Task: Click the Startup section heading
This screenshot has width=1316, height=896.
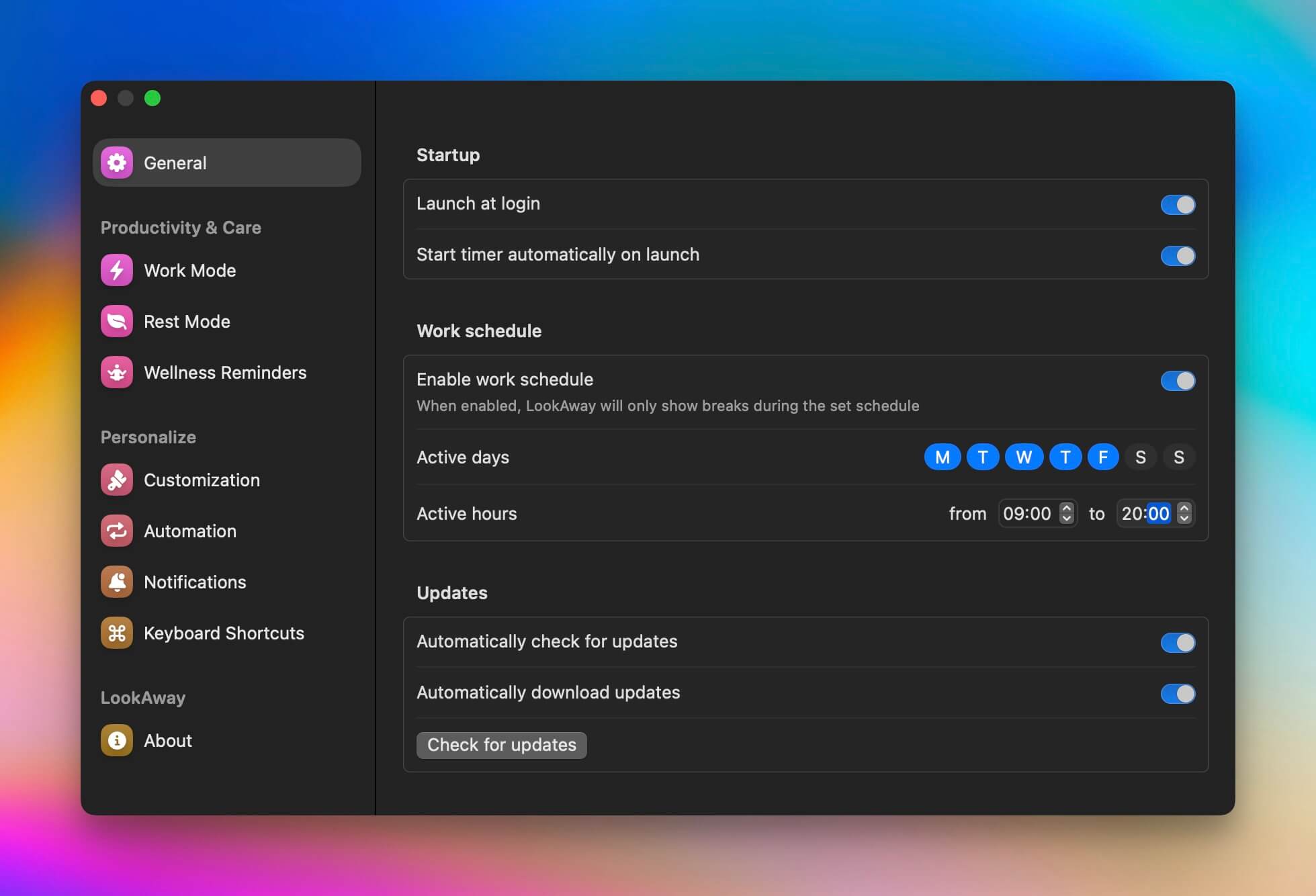Action: click(448, 154)
